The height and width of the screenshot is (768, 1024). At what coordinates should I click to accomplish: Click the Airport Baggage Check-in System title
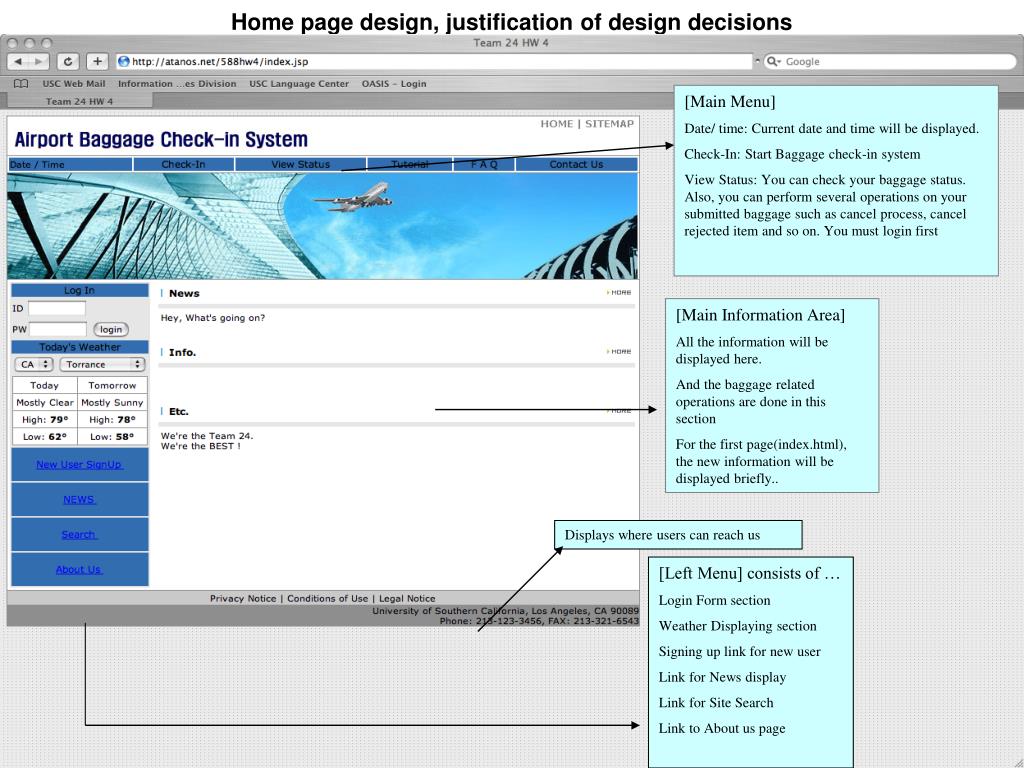161,140
